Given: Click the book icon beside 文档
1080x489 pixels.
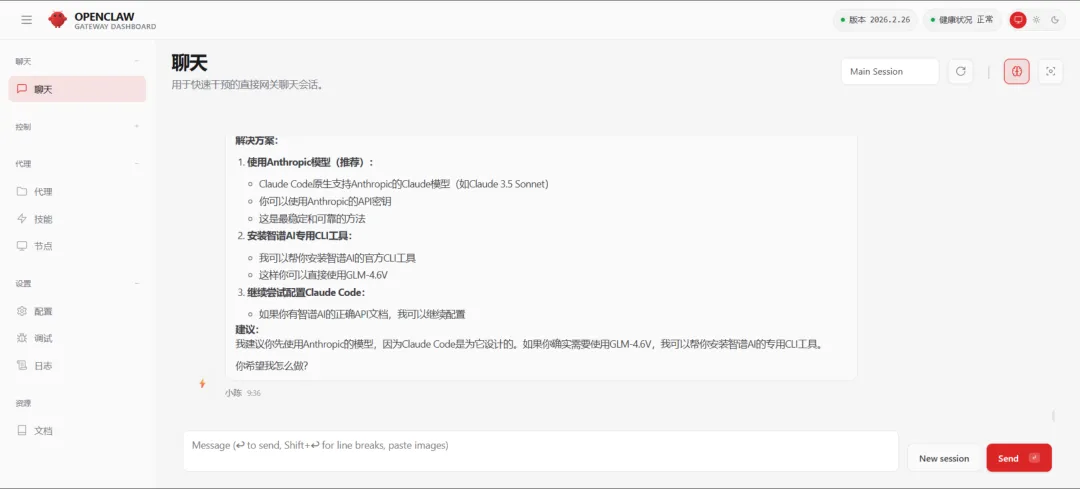Looking at the screenshot, I should (x=22, y=430).
